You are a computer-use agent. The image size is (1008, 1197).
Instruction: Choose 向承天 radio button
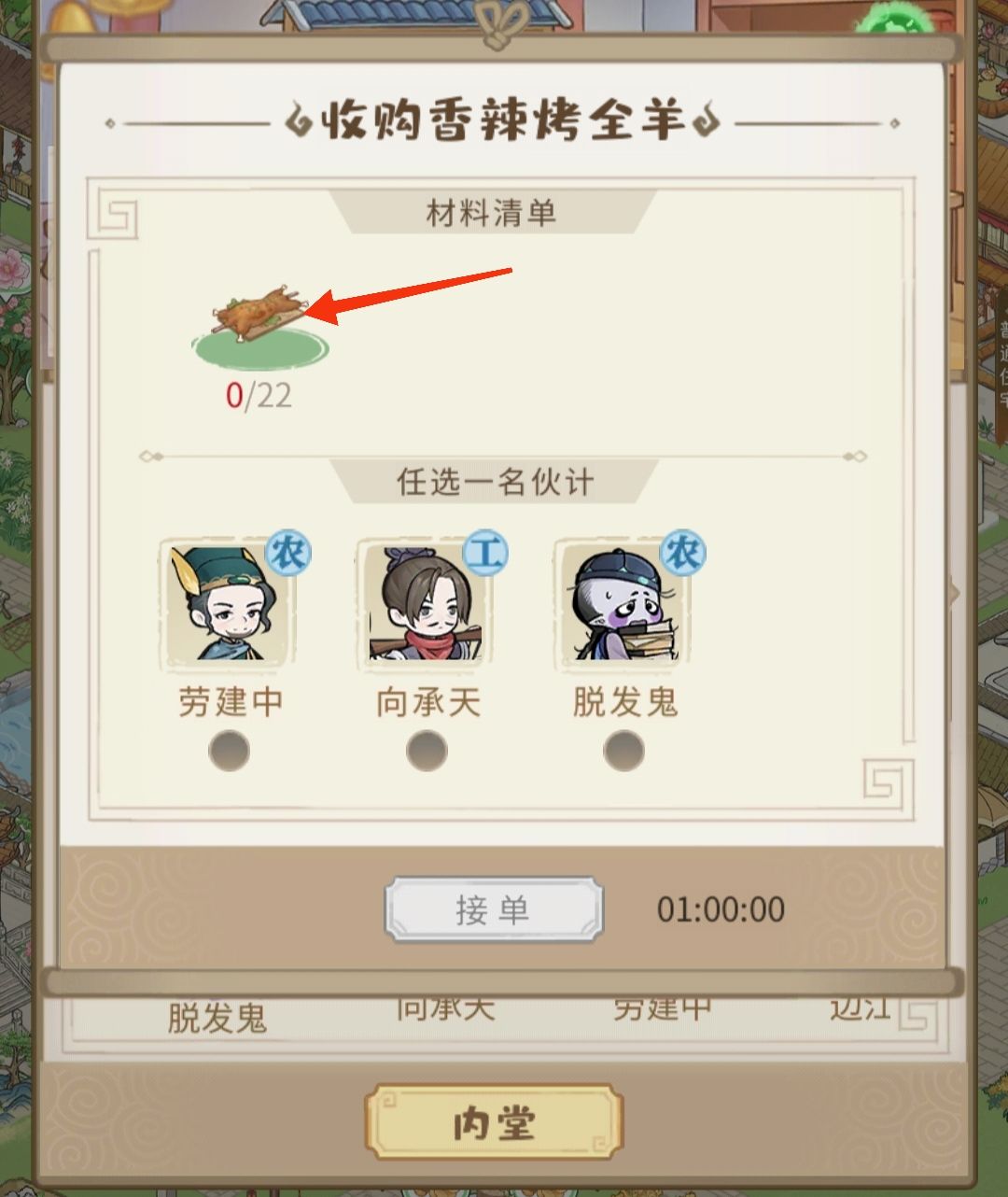(x=427, y=751)
